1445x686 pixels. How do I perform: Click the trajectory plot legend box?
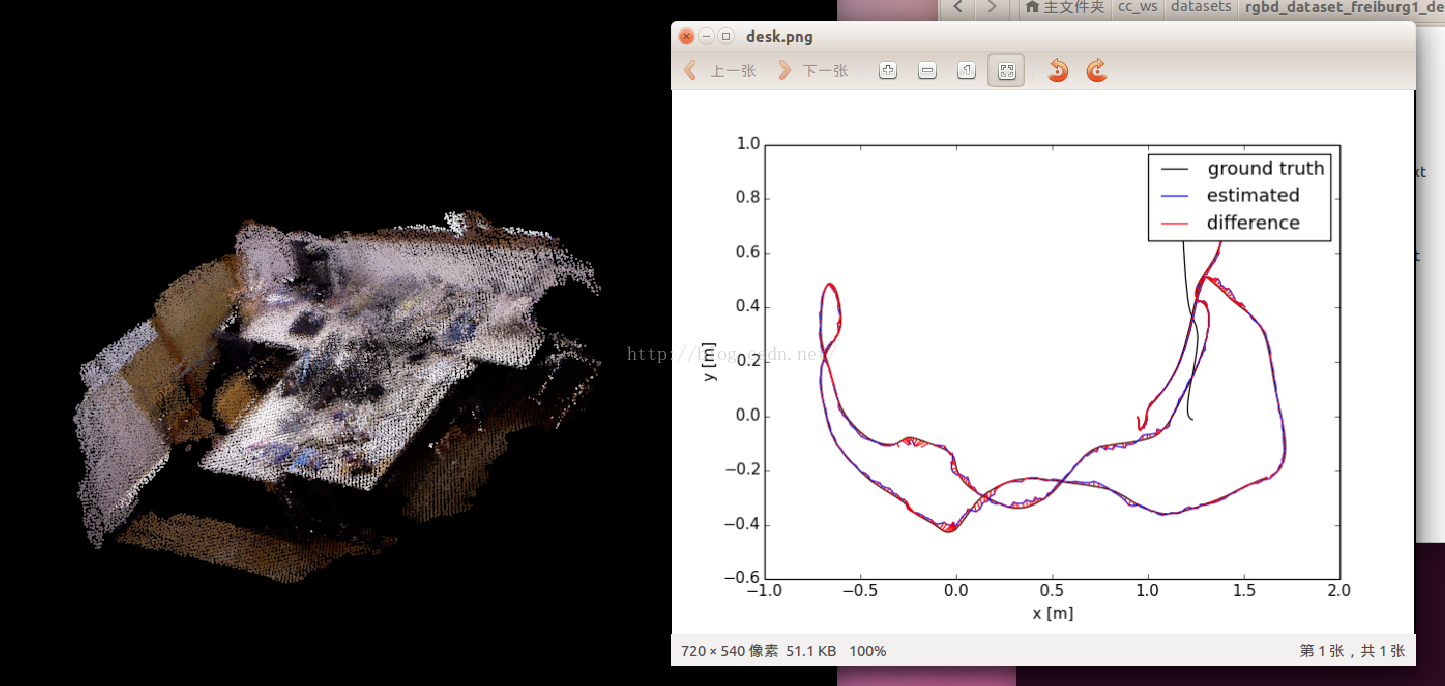click(1239, 196)
